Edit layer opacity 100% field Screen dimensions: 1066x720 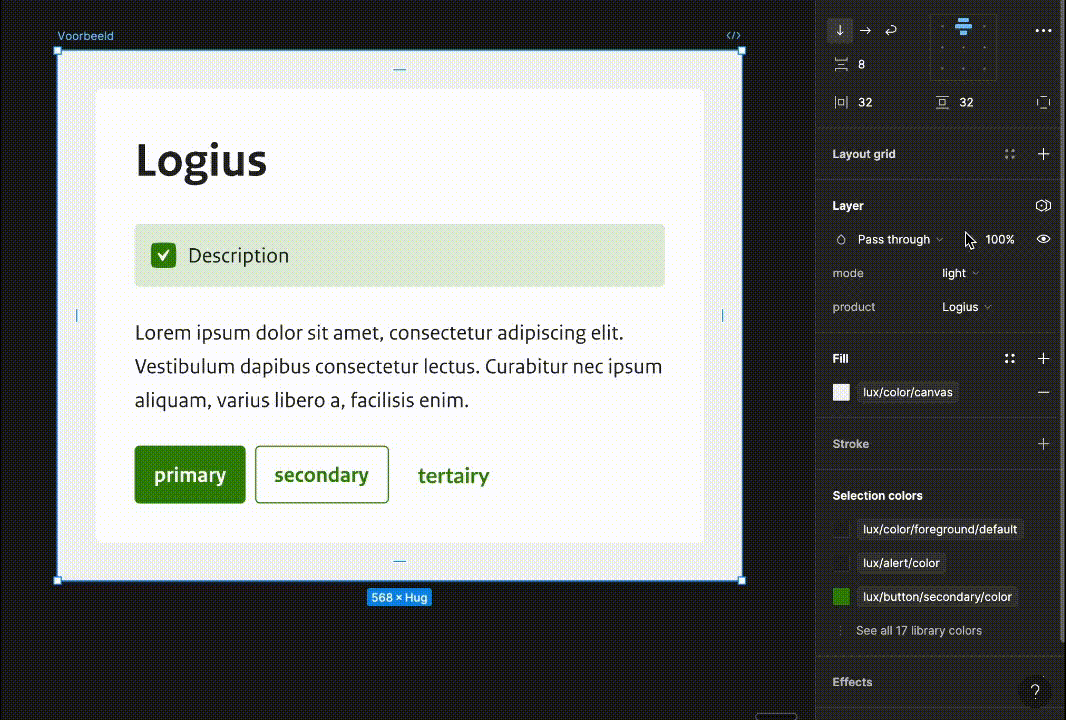tap(999, 239)
